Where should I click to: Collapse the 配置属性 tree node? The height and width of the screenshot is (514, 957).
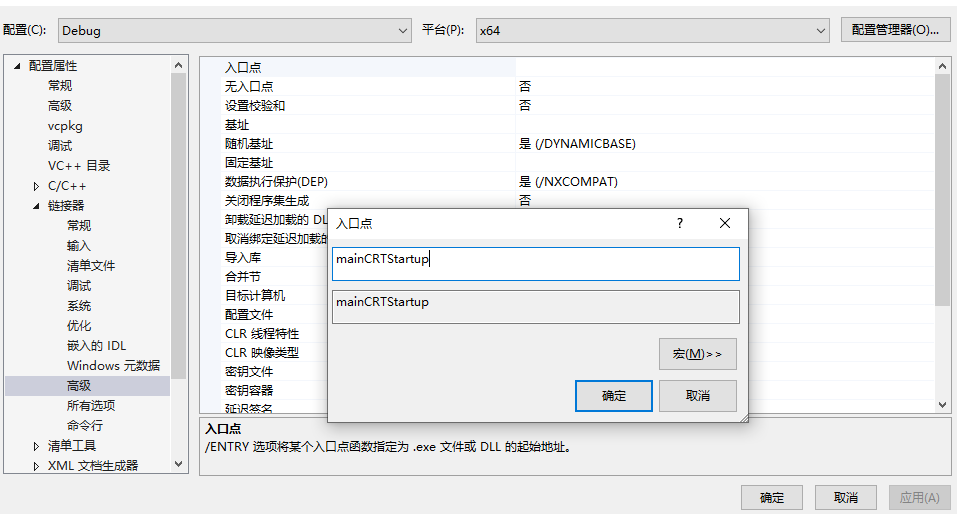pos(17,66)
